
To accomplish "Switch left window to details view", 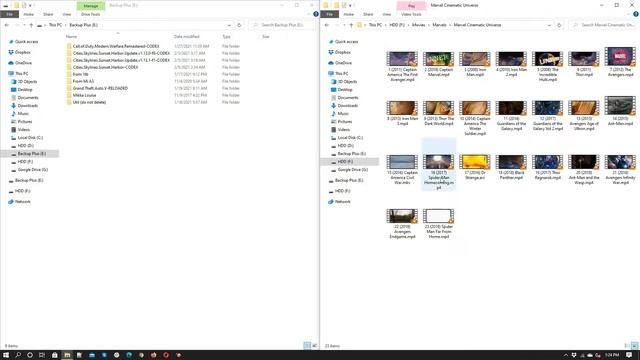I will pyautogui.click(x=307, y=346).
